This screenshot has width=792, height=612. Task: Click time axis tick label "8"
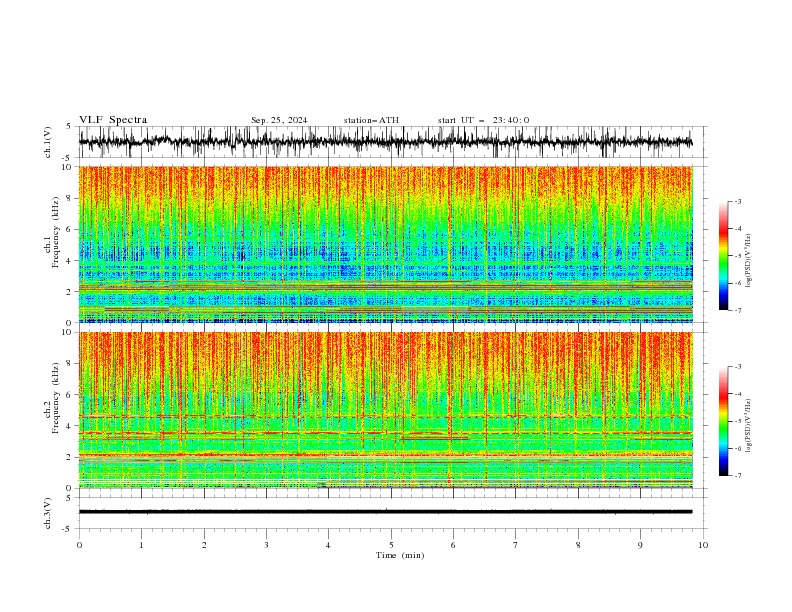[578, 545]
